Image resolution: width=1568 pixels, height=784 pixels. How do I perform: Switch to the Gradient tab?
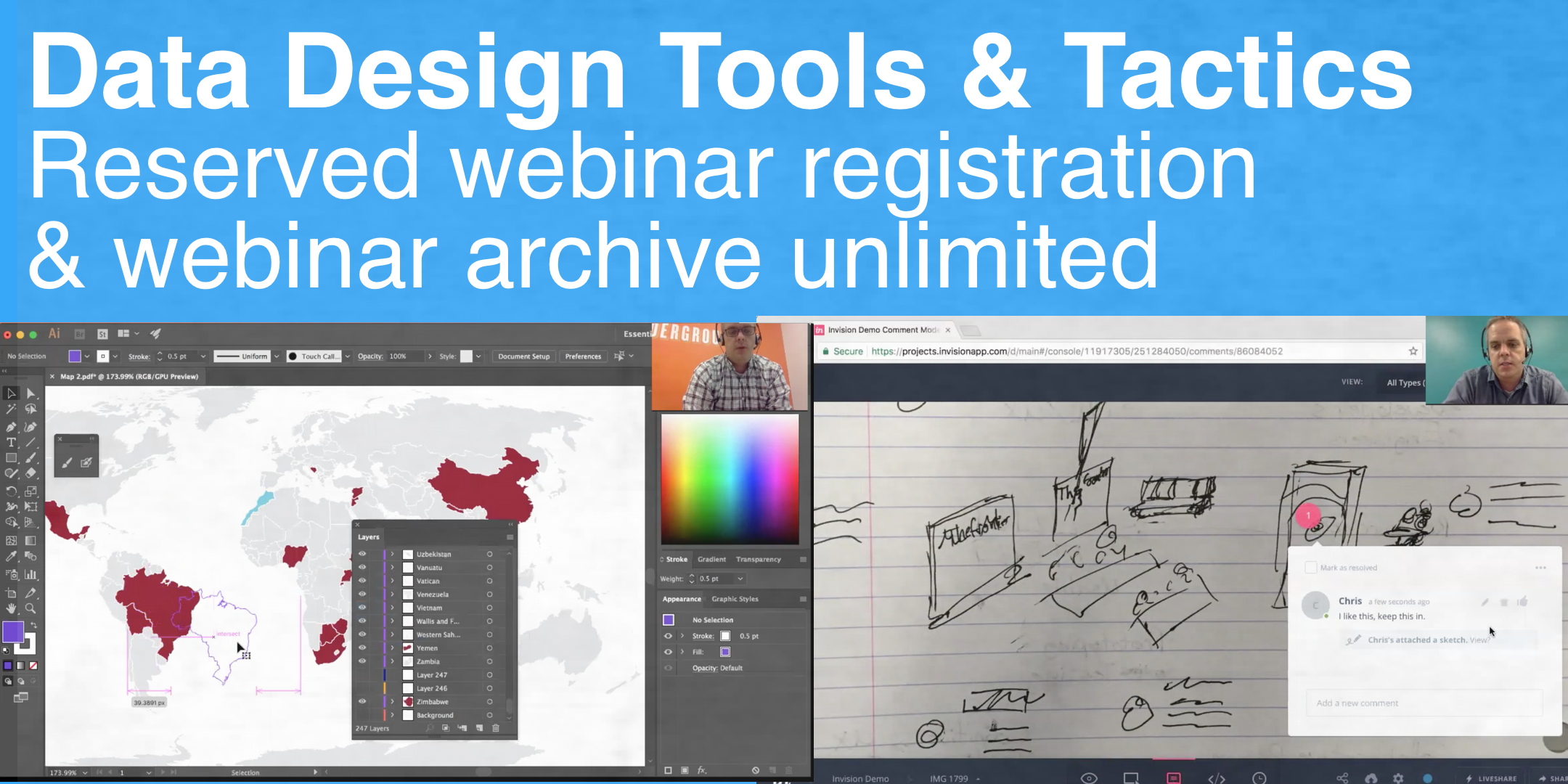pos(711,559)
